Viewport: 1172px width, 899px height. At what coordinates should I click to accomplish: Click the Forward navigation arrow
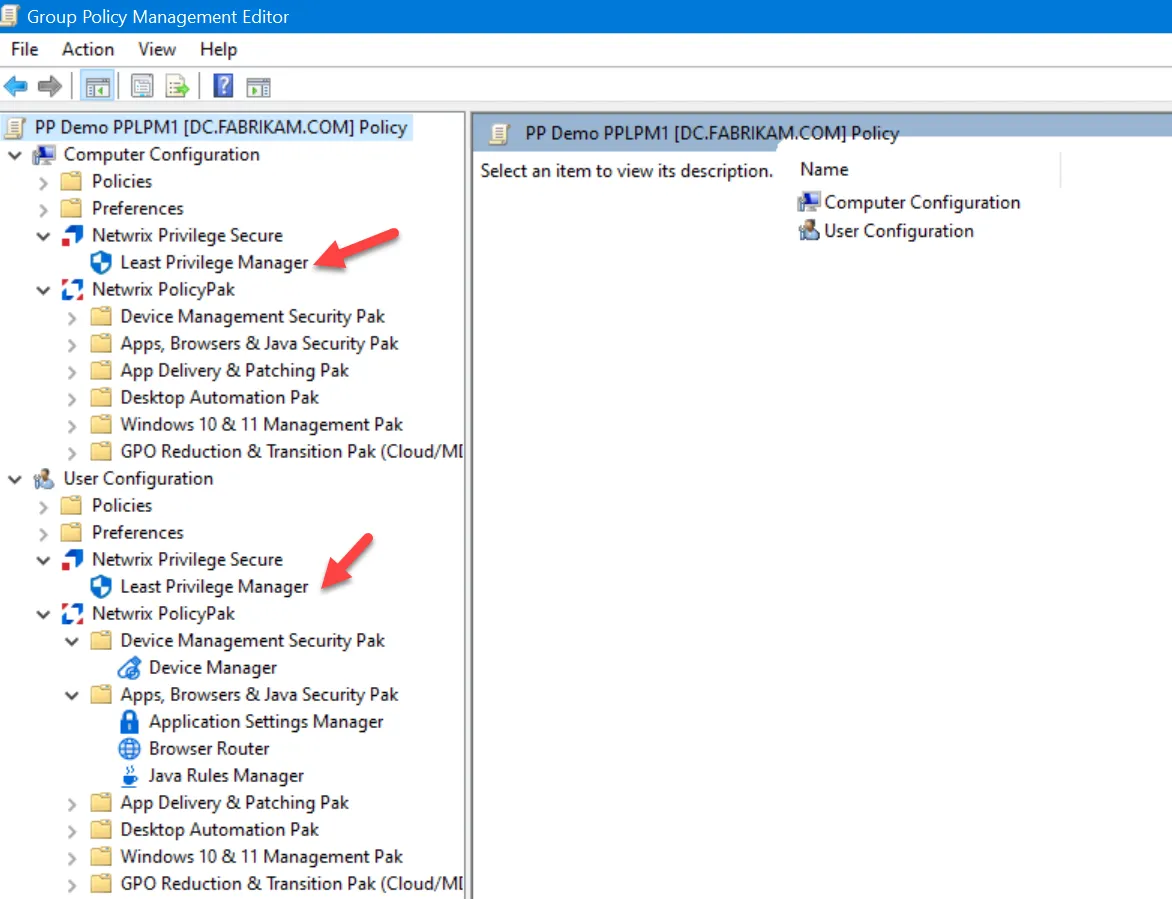pyautogui.click(x=48, y=86)
